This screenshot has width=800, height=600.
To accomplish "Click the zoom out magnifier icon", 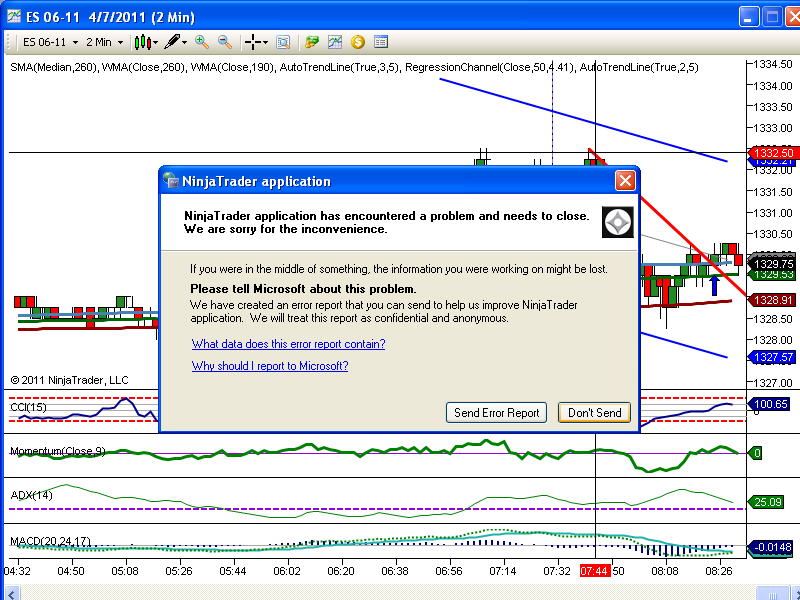I will coord(225,42).
